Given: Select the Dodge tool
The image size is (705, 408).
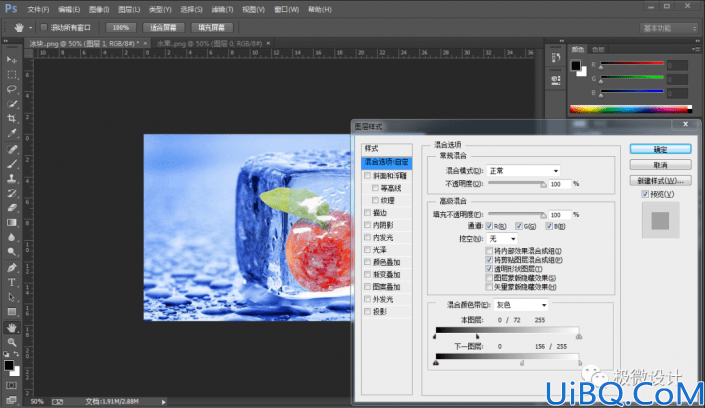Looking at the screenshot, I should tap(12, 252).
